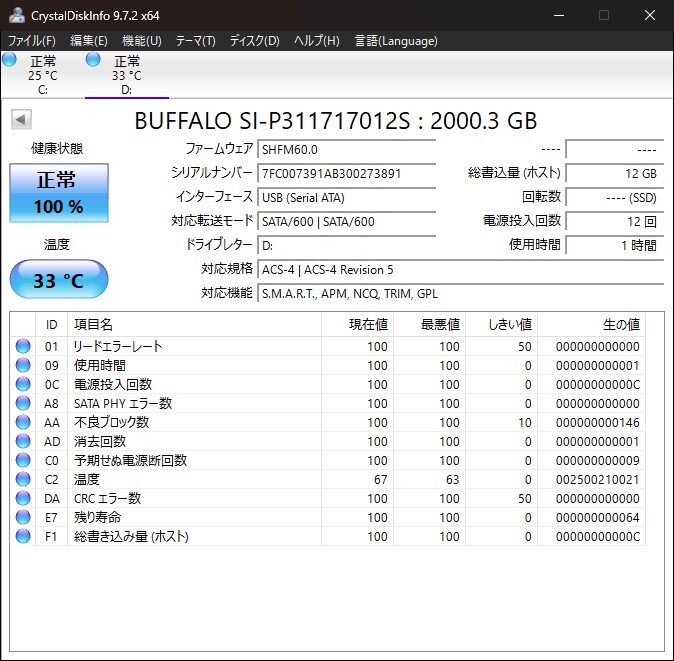Select the リードエラーレート row name
This screenshot has height=661, width=674.
(x=118, y=346)
